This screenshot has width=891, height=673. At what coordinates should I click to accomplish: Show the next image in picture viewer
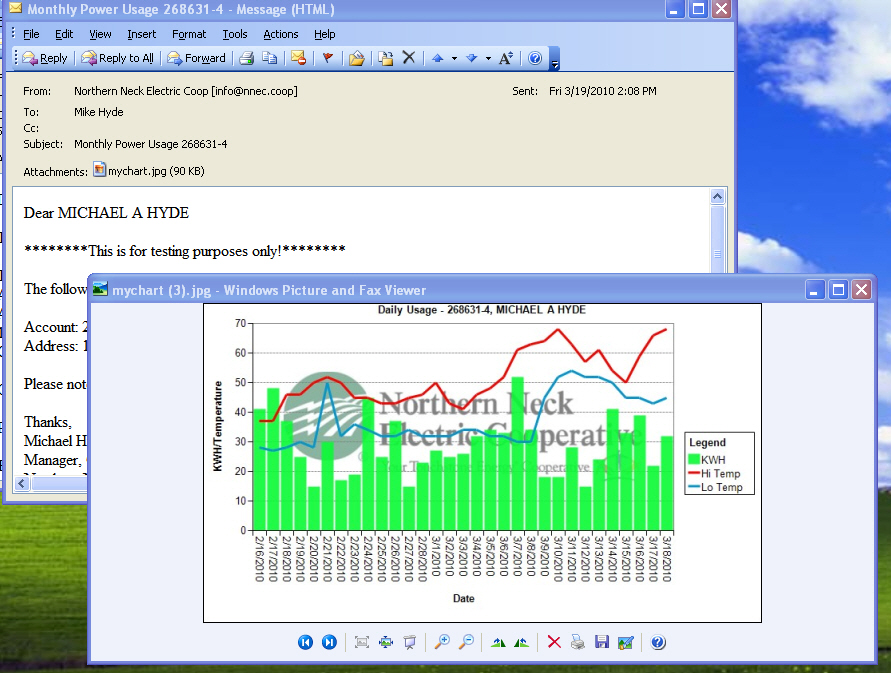(329, 642)
